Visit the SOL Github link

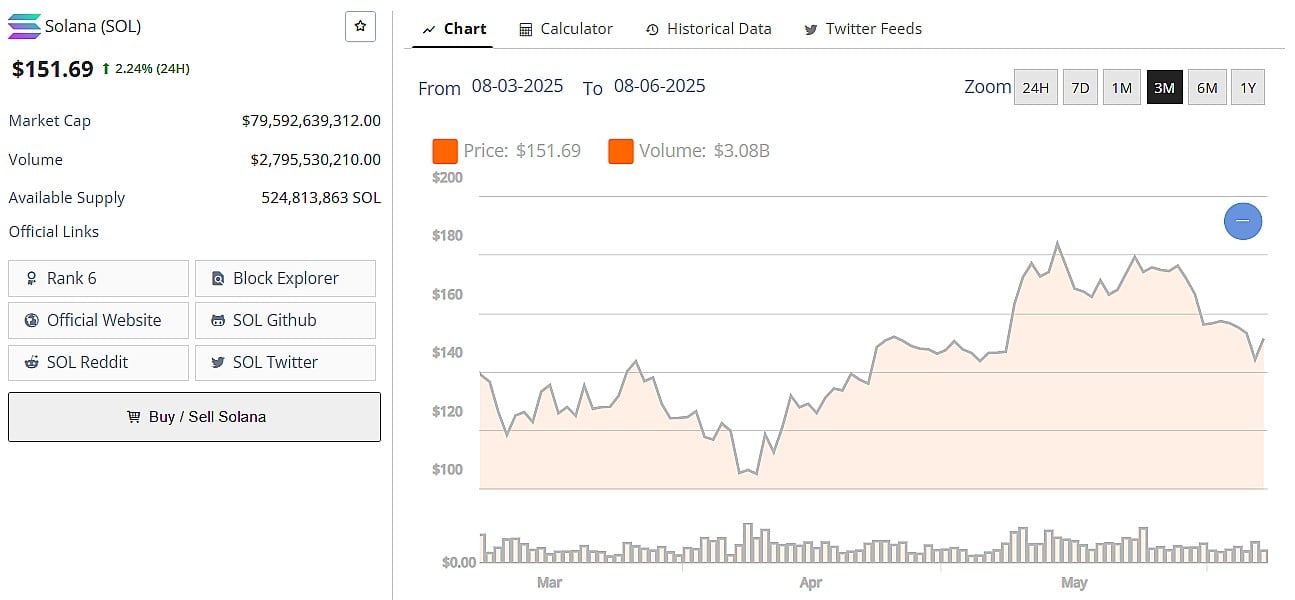pyautogui.click(x=285, y=320)
